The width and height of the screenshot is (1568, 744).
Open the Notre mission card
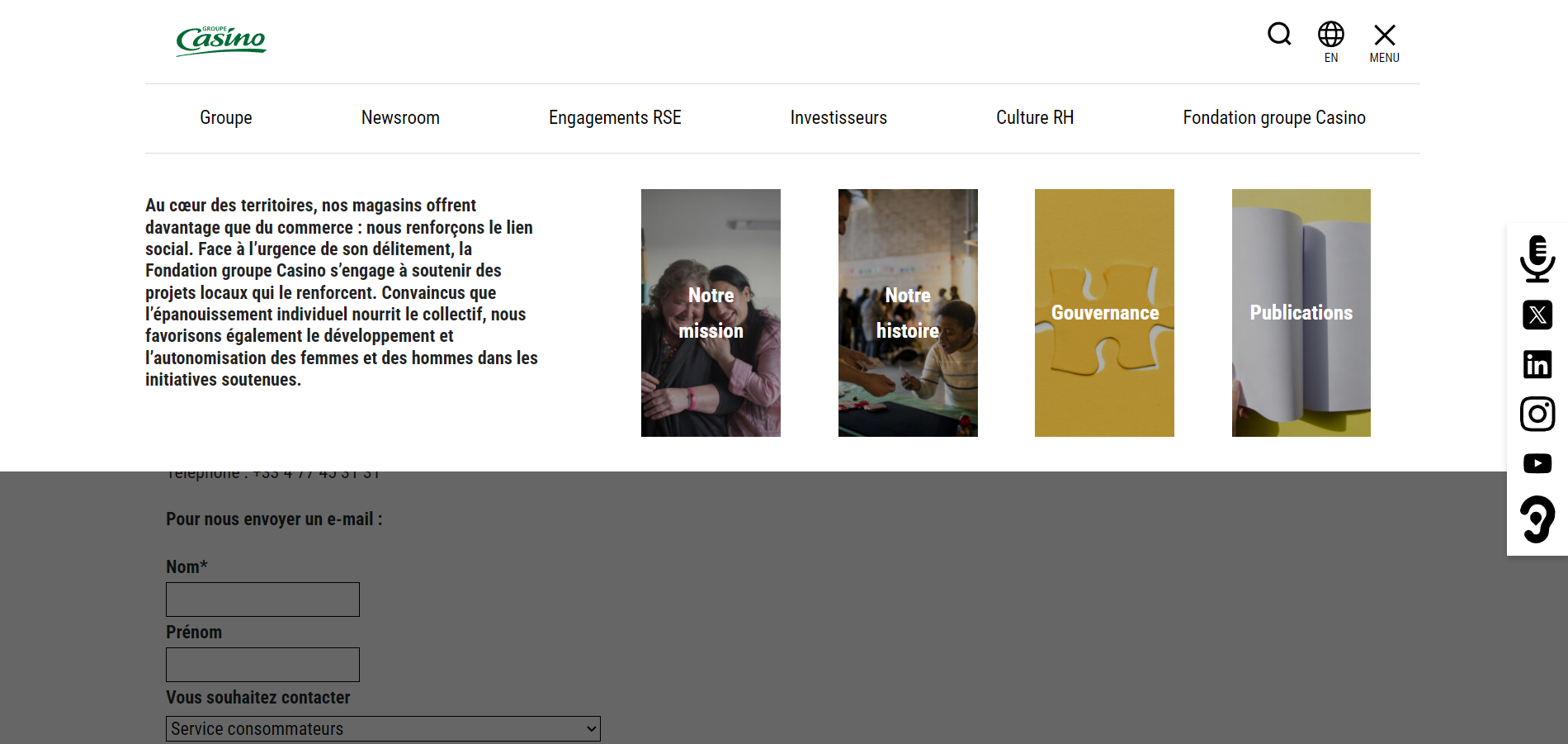pos(711,313)
